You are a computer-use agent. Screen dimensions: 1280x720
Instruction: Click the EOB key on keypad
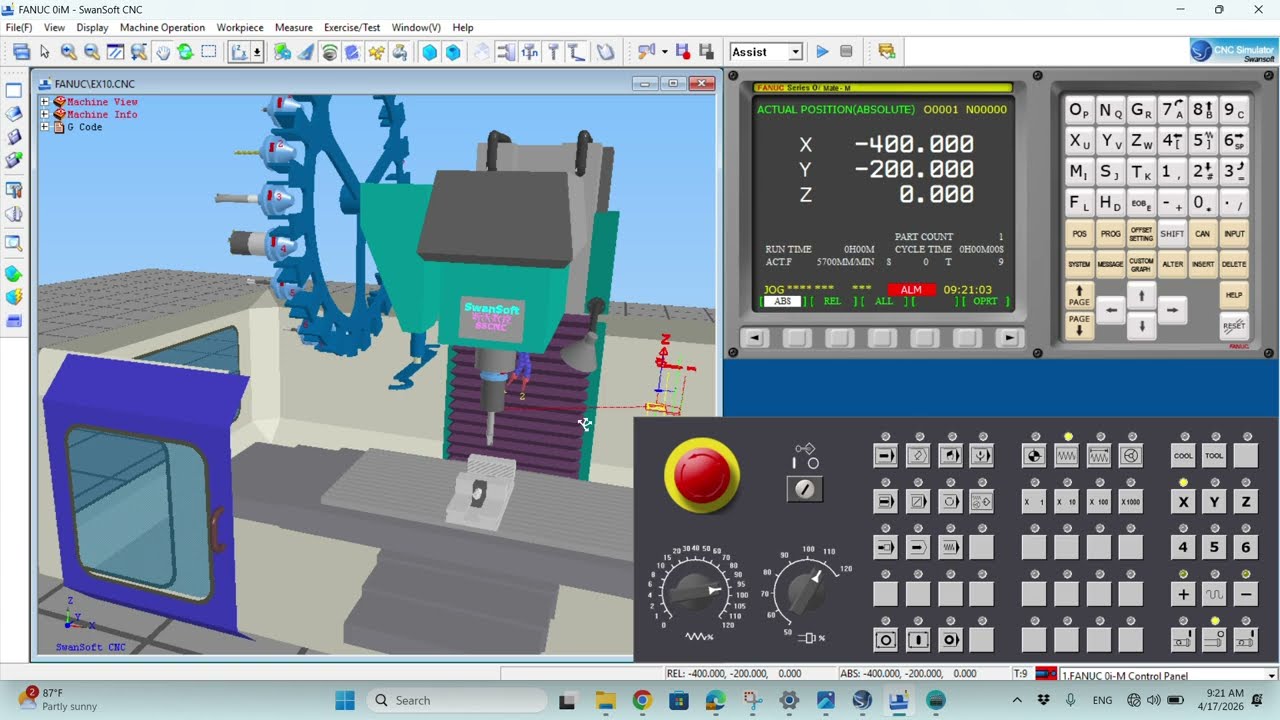coord(1141,203)
